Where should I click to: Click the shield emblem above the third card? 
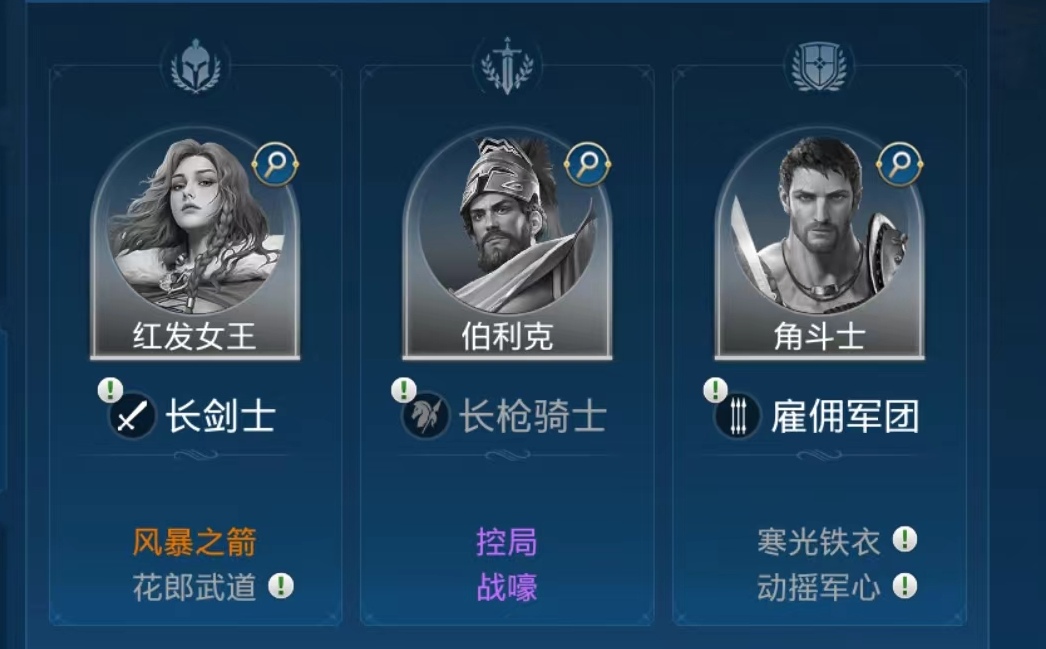click(x=819, y=66)
